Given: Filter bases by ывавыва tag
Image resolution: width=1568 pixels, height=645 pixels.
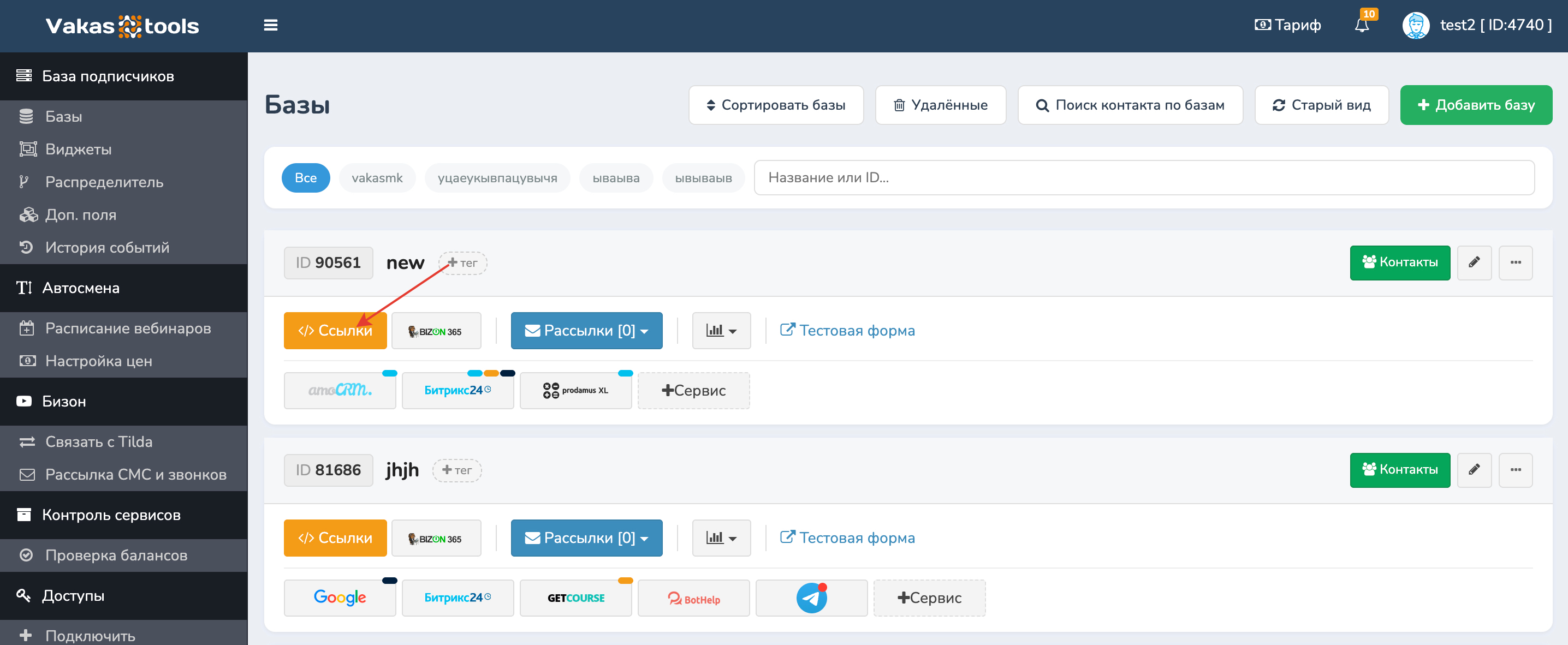Looking at the screenshot, I should pyautogui.click(x=615, y=178).
